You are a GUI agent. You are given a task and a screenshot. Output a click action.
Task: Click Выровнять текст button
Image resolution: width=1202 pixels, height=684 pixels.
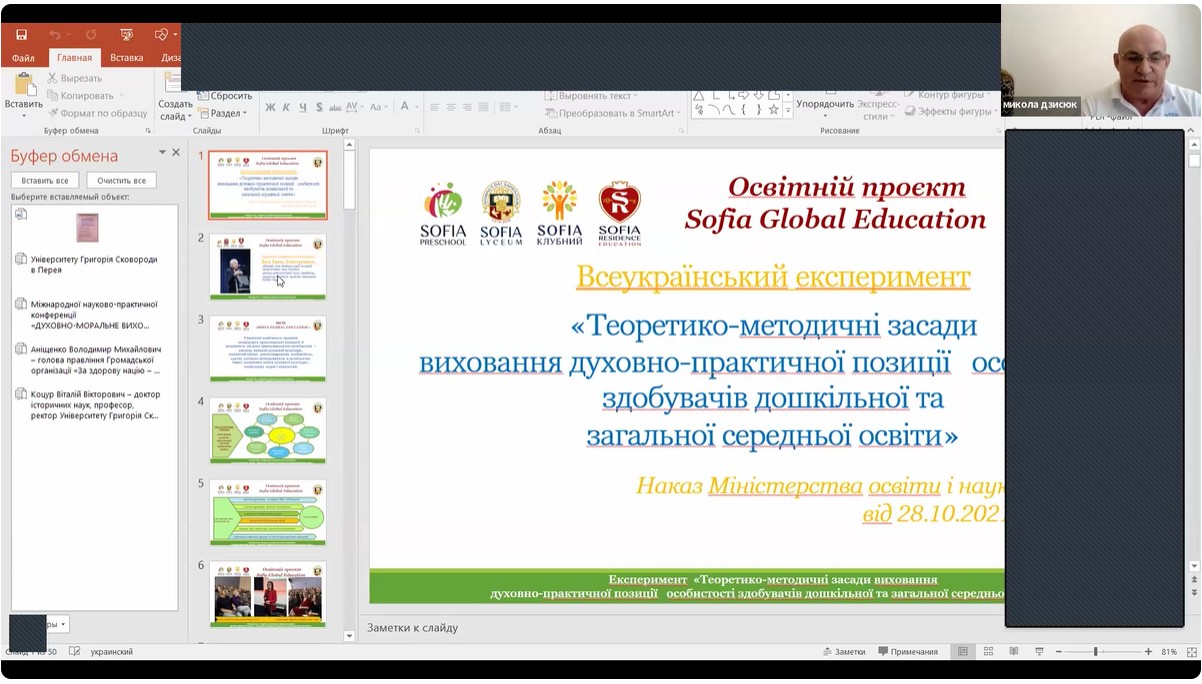pos(592,95)
